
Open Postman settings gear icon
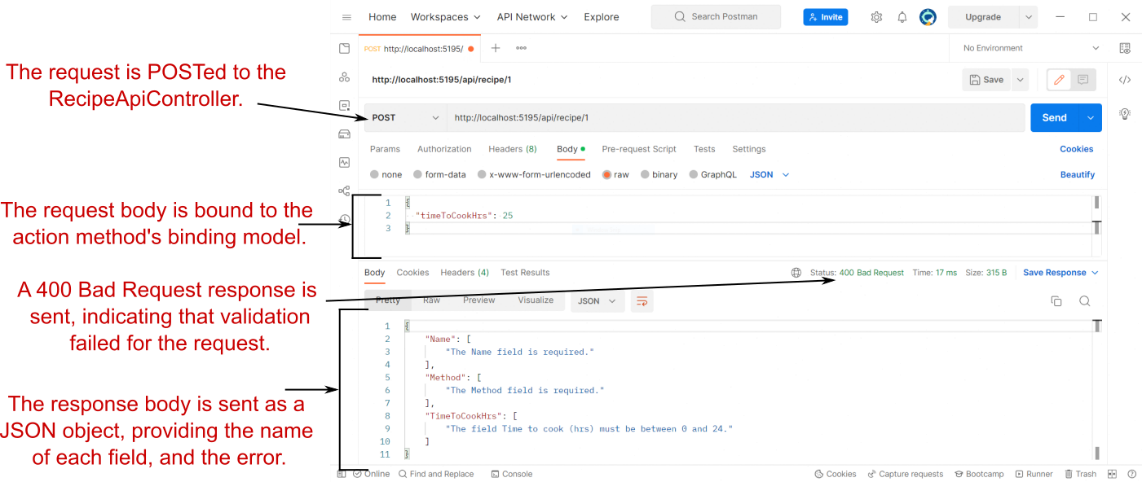coord(876,17)
